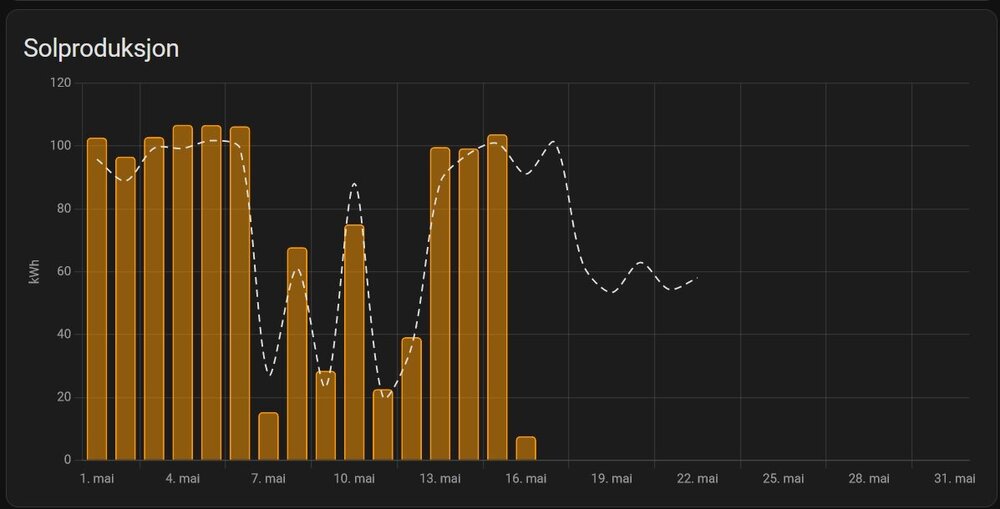
Task: Select the bar for 1. mai
Action: [97, 300]
